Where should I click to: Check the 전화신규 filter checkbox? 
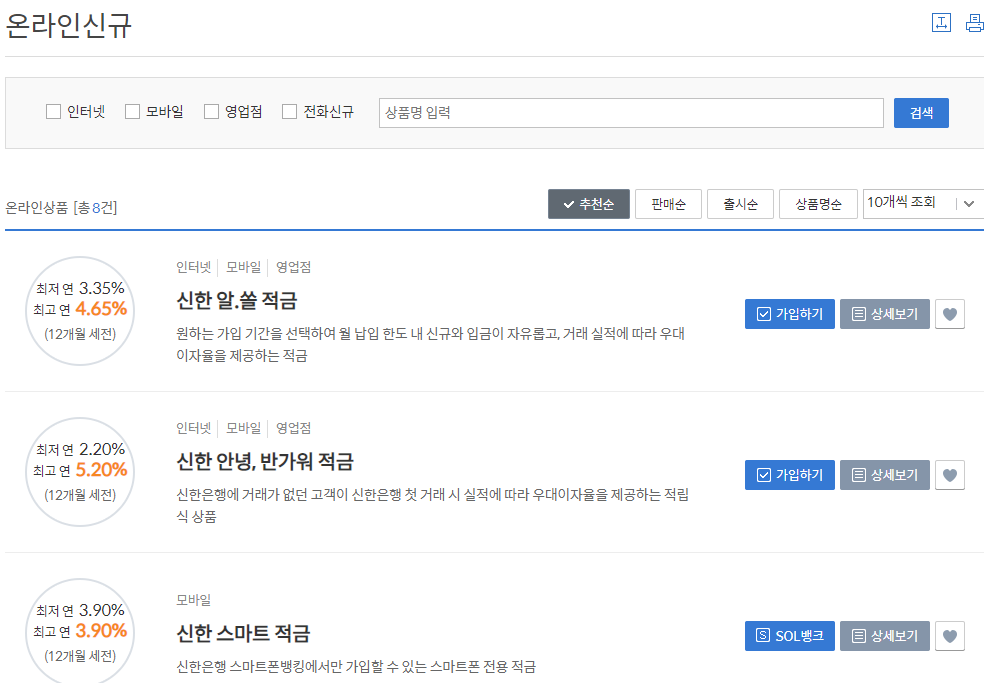pyautogui.click(x=289, y=112)
